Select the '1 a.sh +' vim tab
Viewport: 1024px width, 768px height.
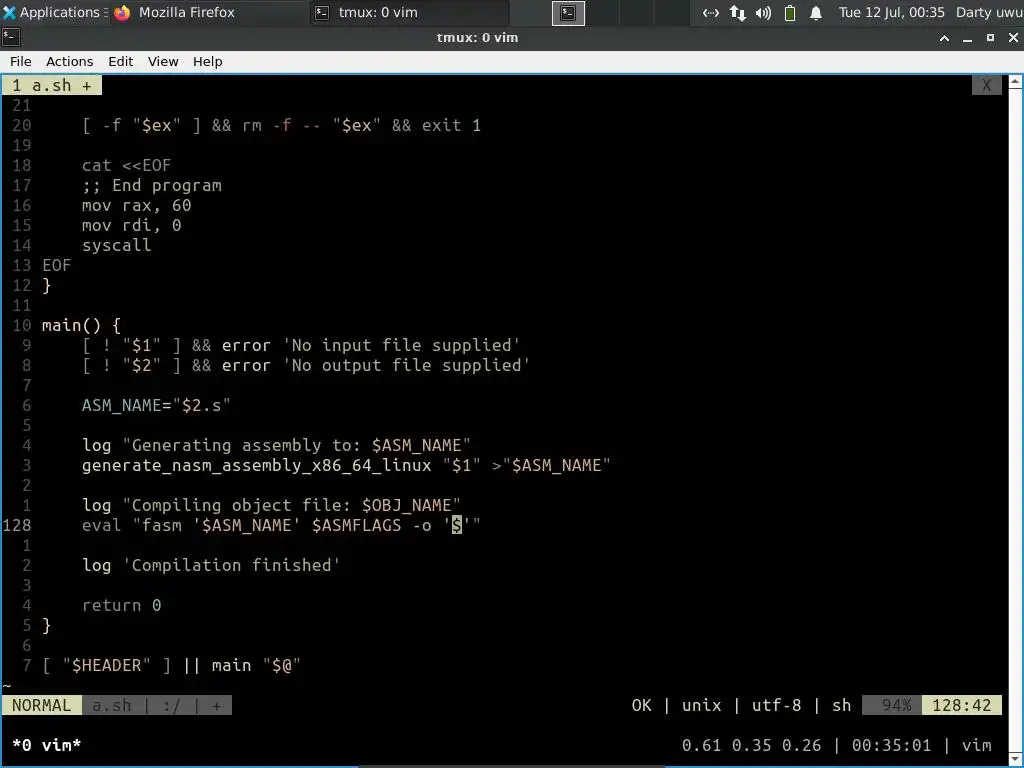[52, 86]
